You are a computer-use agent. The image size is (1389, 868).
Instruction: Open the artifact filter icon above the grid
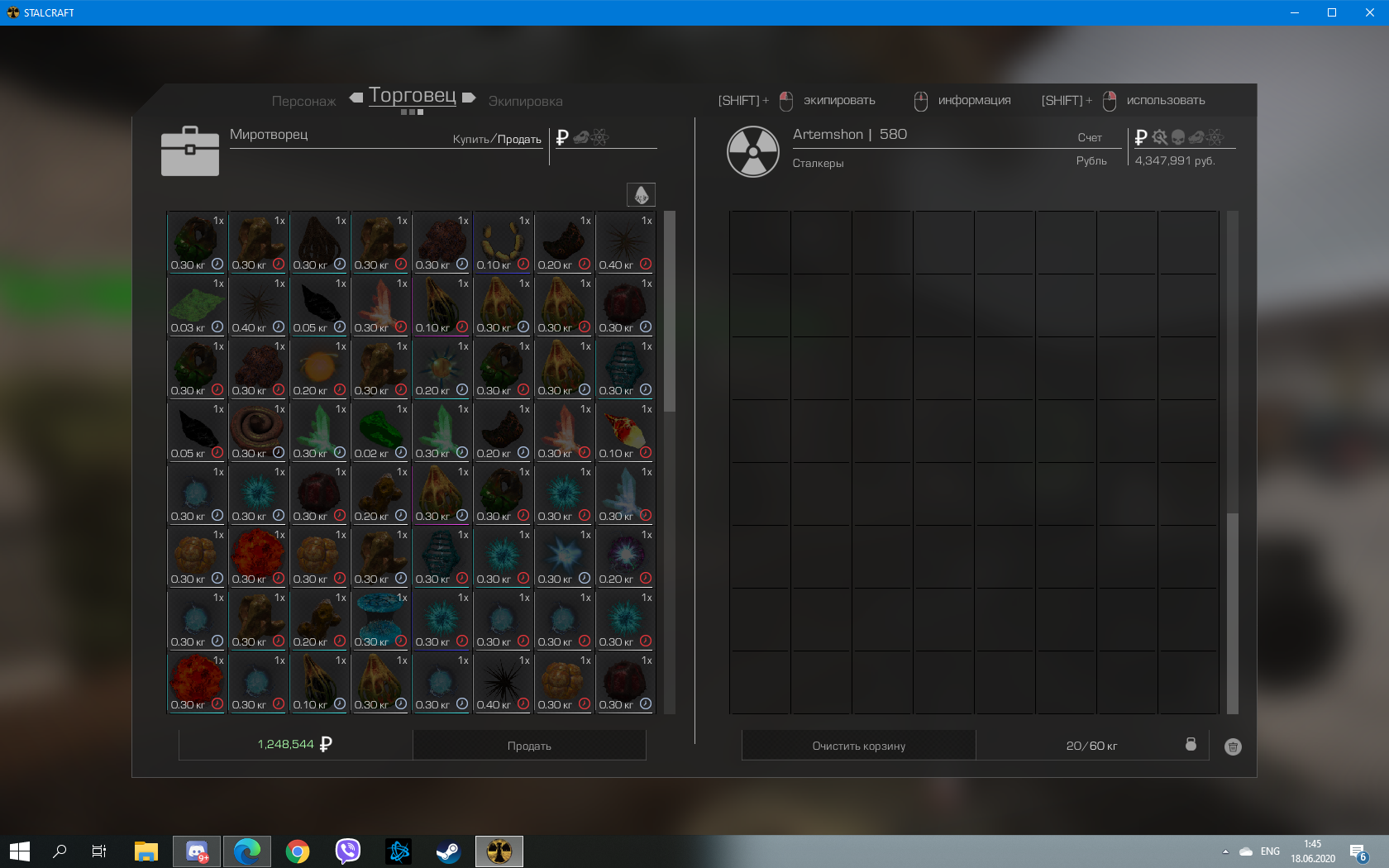tap(641, 194)
